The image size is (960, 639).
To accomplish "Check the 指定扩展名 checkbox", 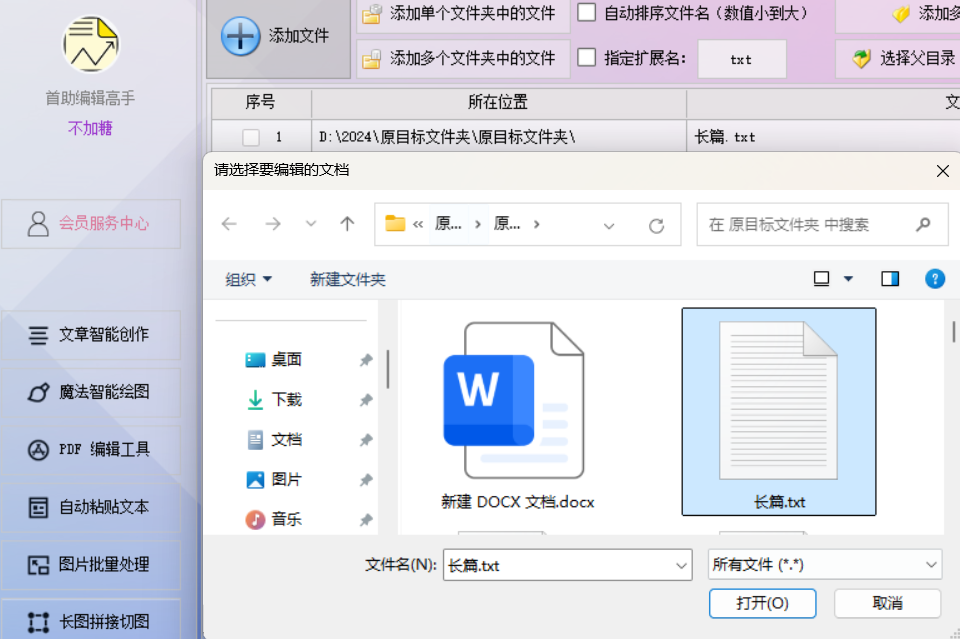I will click(587, 57).
